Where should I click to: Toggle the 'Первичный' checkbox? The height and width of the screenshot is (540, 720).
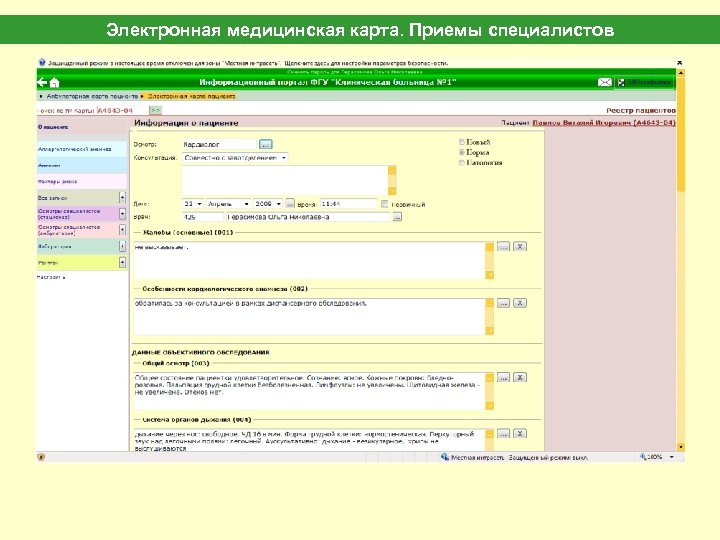point(384,204)
